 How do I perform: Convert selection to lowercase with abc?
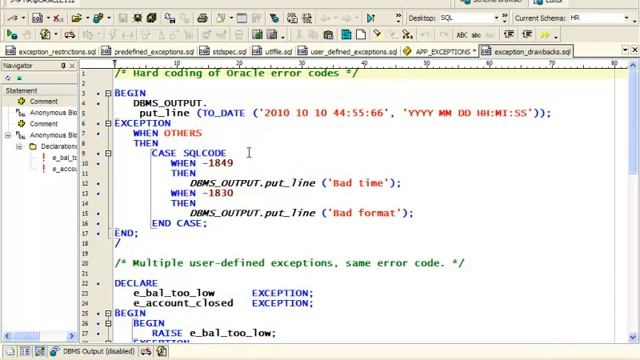click(476, 35)
